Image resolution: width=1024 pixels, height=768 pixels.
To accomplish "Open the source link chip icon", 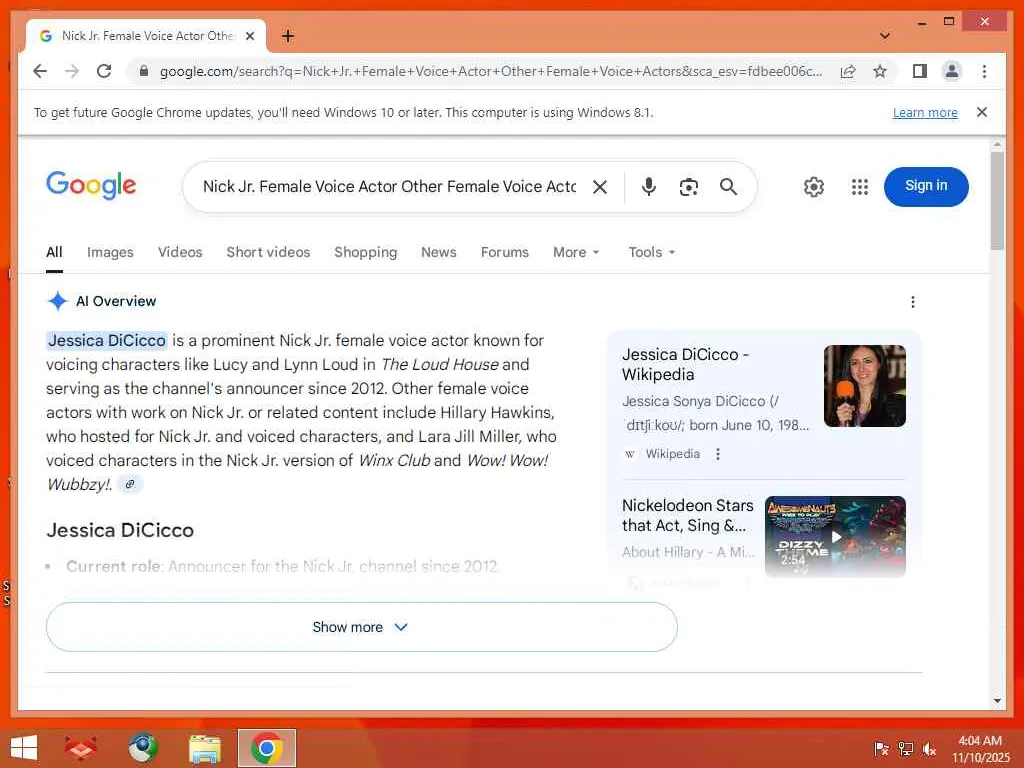I will point(130,484).
